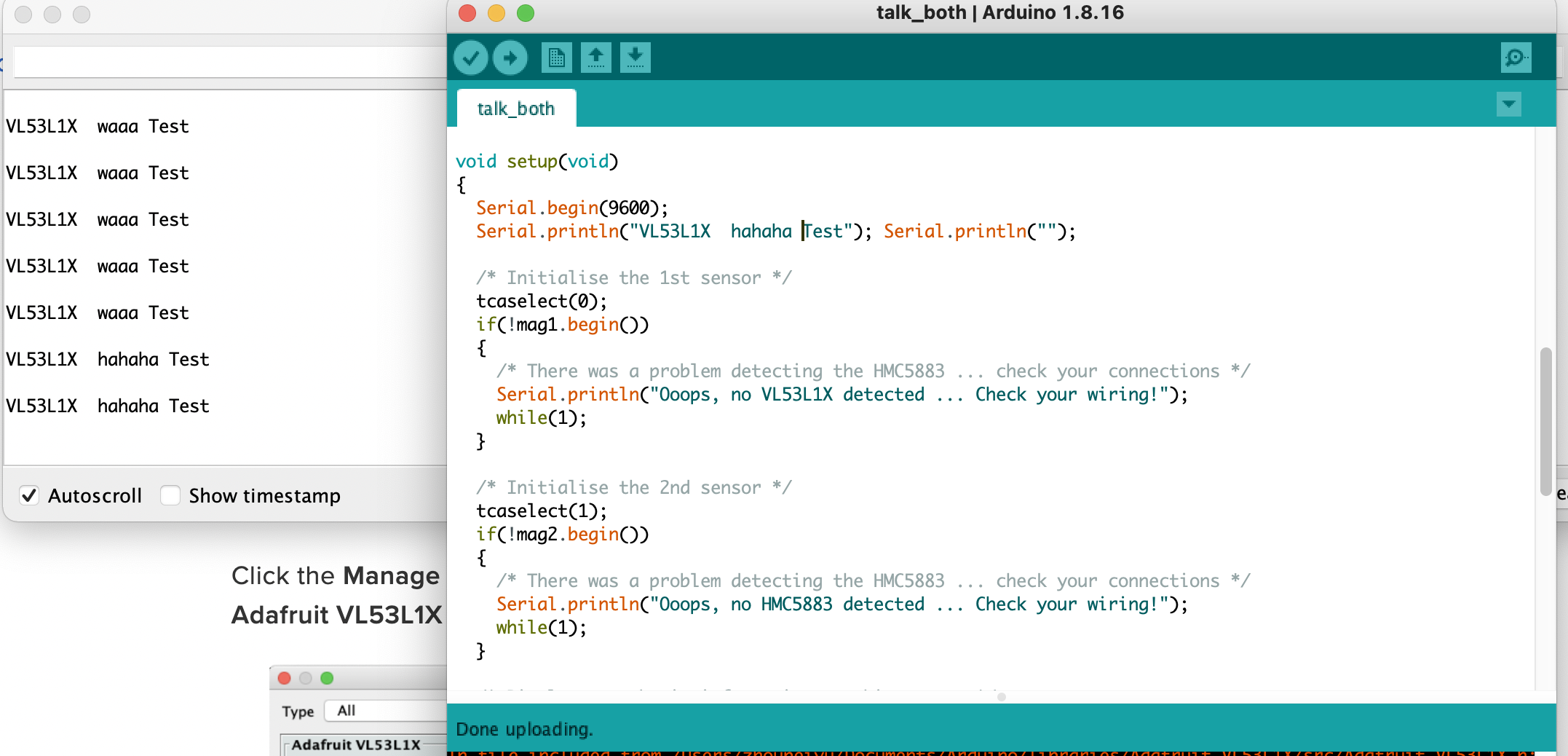The width and height of the screenshot is (1568, 756).
Task: Click the Upload arrow button
Action: pos(510,58)
